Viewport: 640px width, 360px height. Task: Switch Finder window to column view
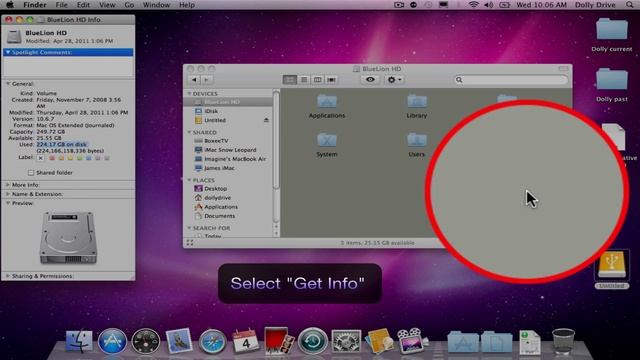click(x=317, y=80)
